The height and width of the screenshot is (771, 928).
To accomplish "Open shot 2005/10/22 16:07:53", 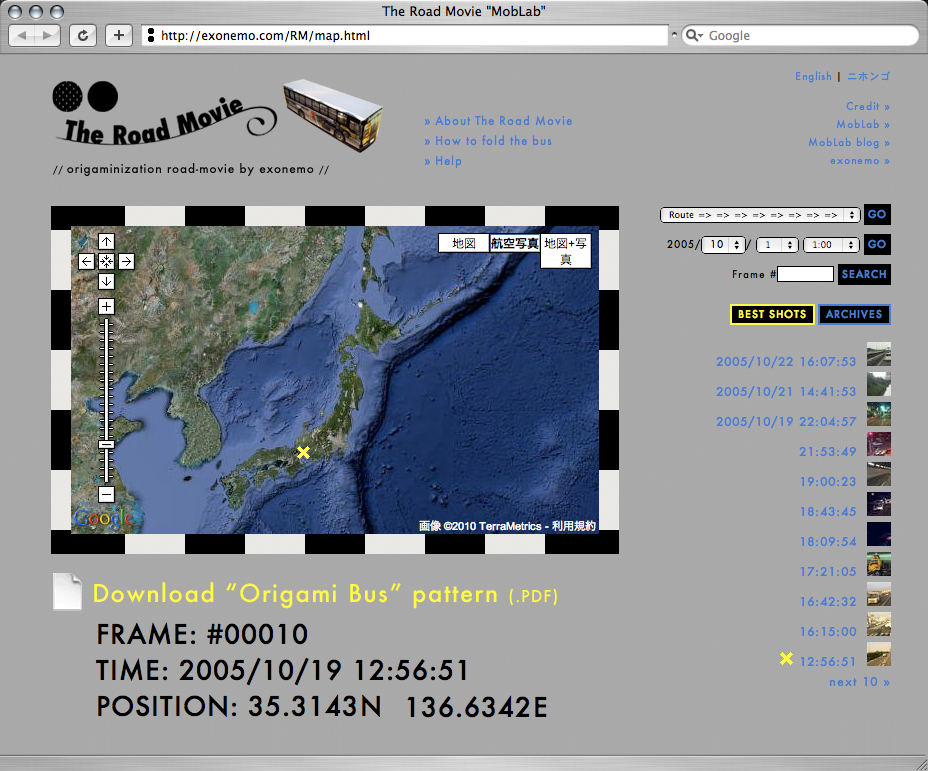I will [x=786, y=362].
